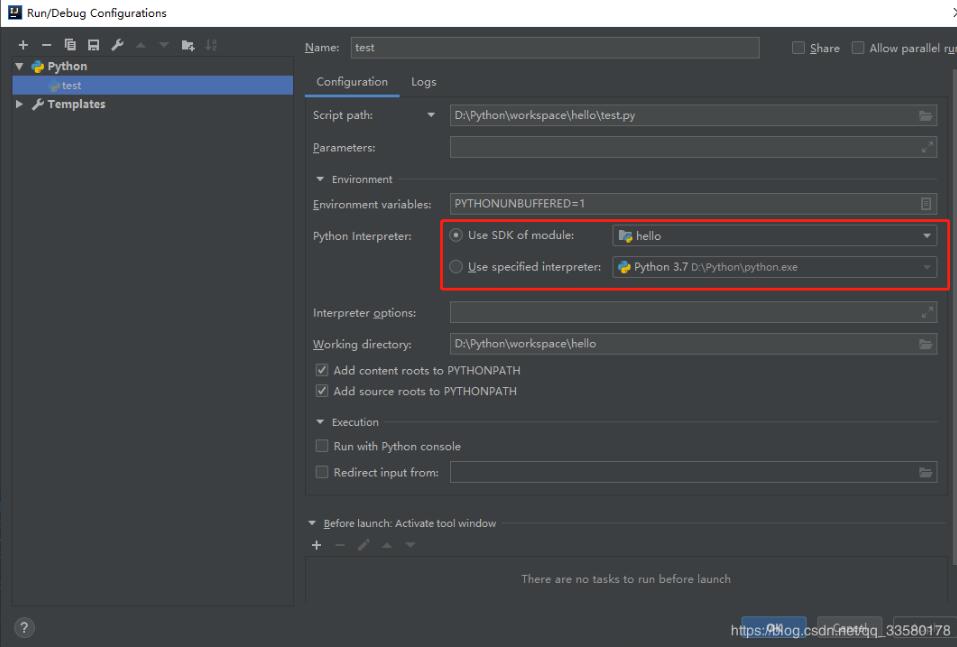Click the no tasks to run message
This screenshot has width=957, height=647.
click(626, 579)
